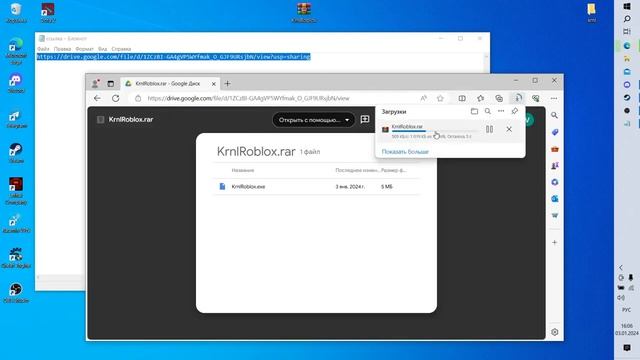This screenshot has width=640, height=360.
Task: Select the Discord desktop shortcut
Action: coord(16,83)
